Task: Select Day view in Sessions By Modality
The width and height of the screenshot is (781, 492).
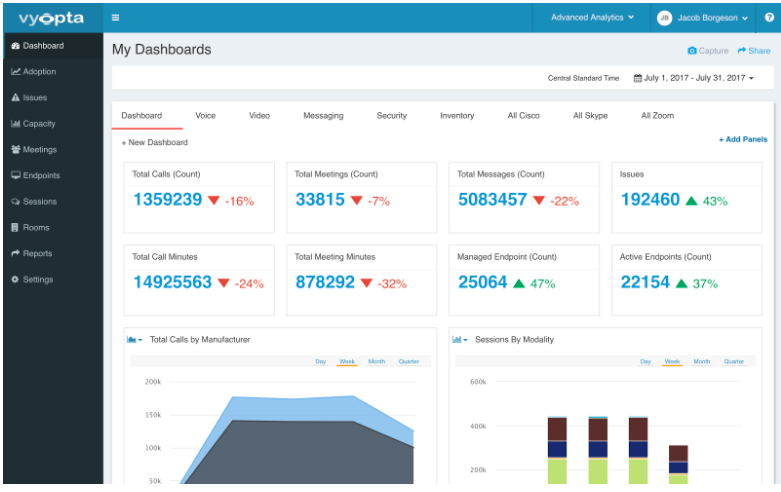Action: (x=646, y=362)
